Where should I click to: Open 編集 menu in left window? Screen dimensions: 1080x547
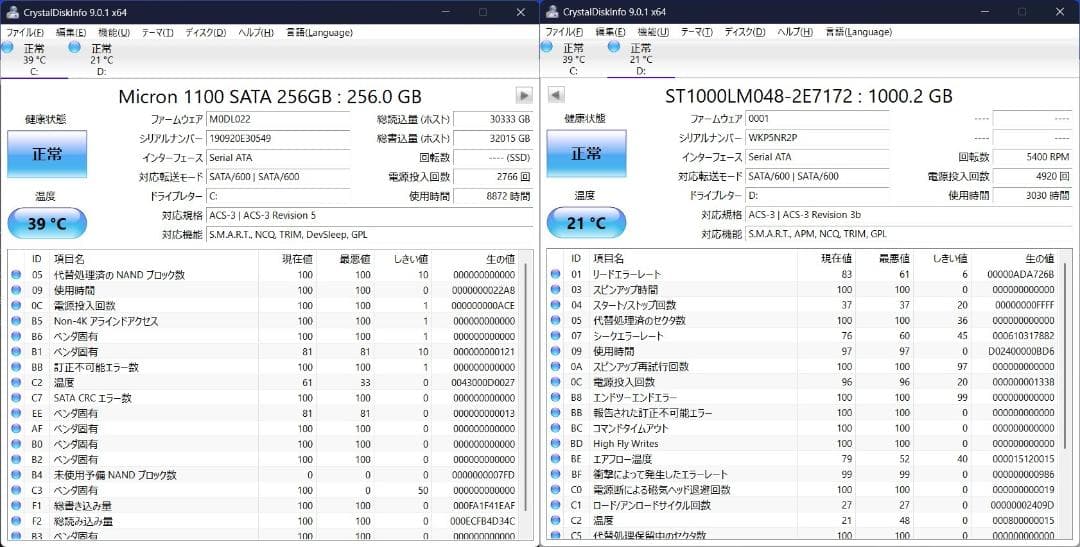click(71, 32)
